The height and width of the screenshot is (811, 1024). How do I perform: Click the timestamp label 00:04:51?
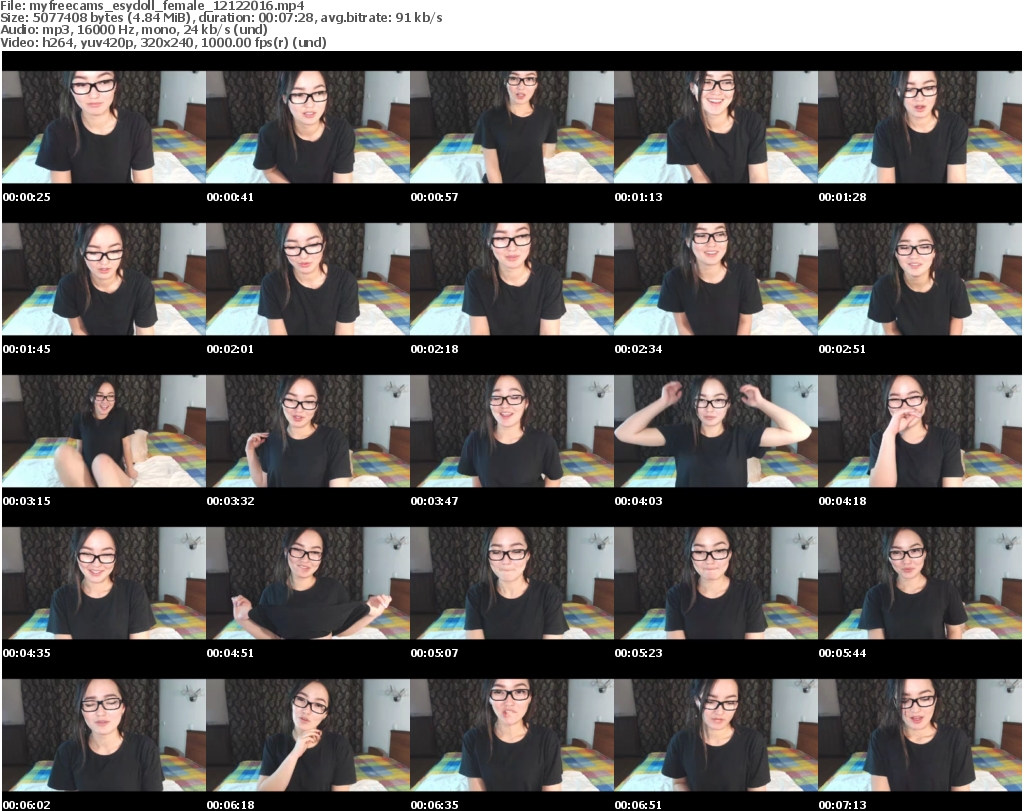[231, 653]
